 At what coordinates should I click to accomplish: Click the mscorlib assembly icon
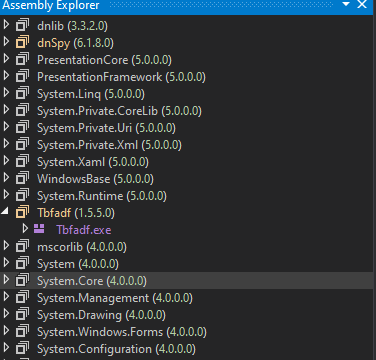[22, 247]
